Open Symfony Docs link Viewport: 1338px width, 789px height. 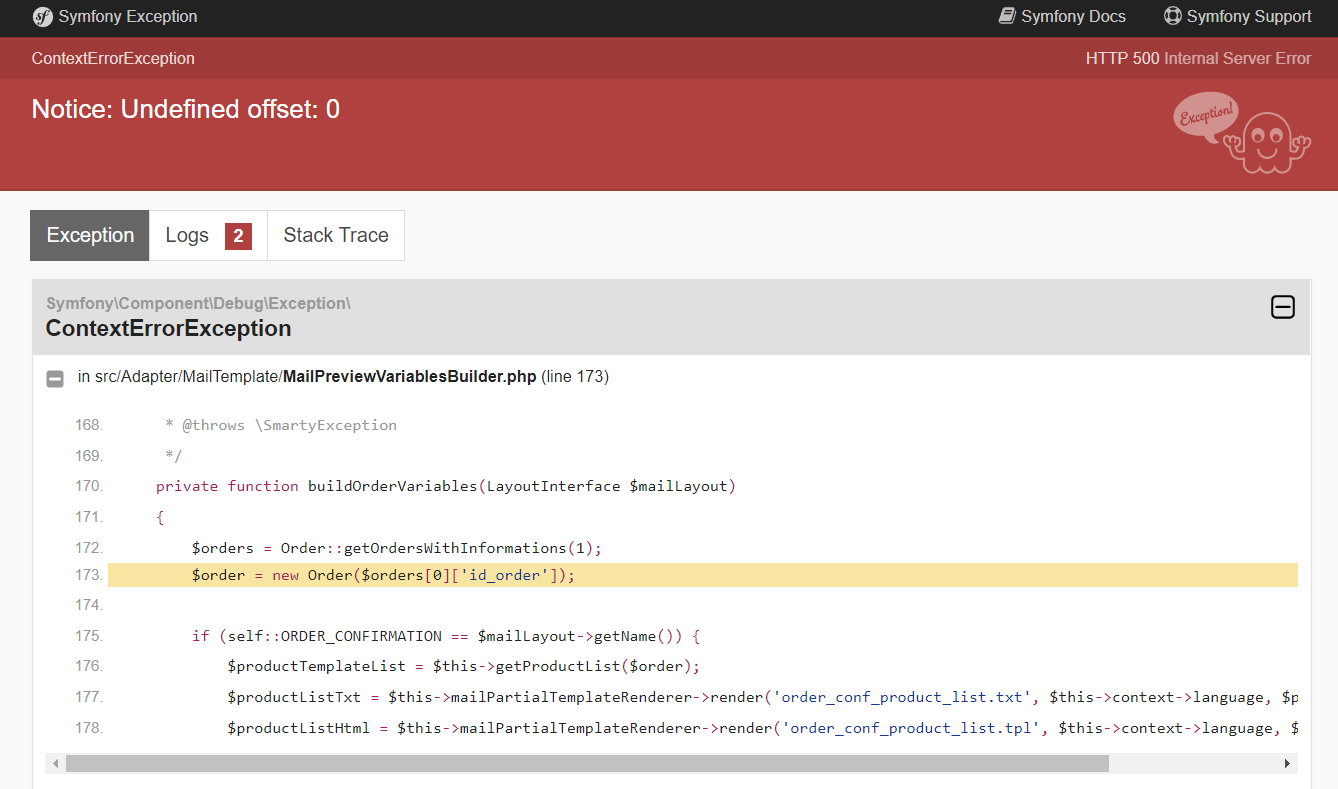pos(1062,17)
